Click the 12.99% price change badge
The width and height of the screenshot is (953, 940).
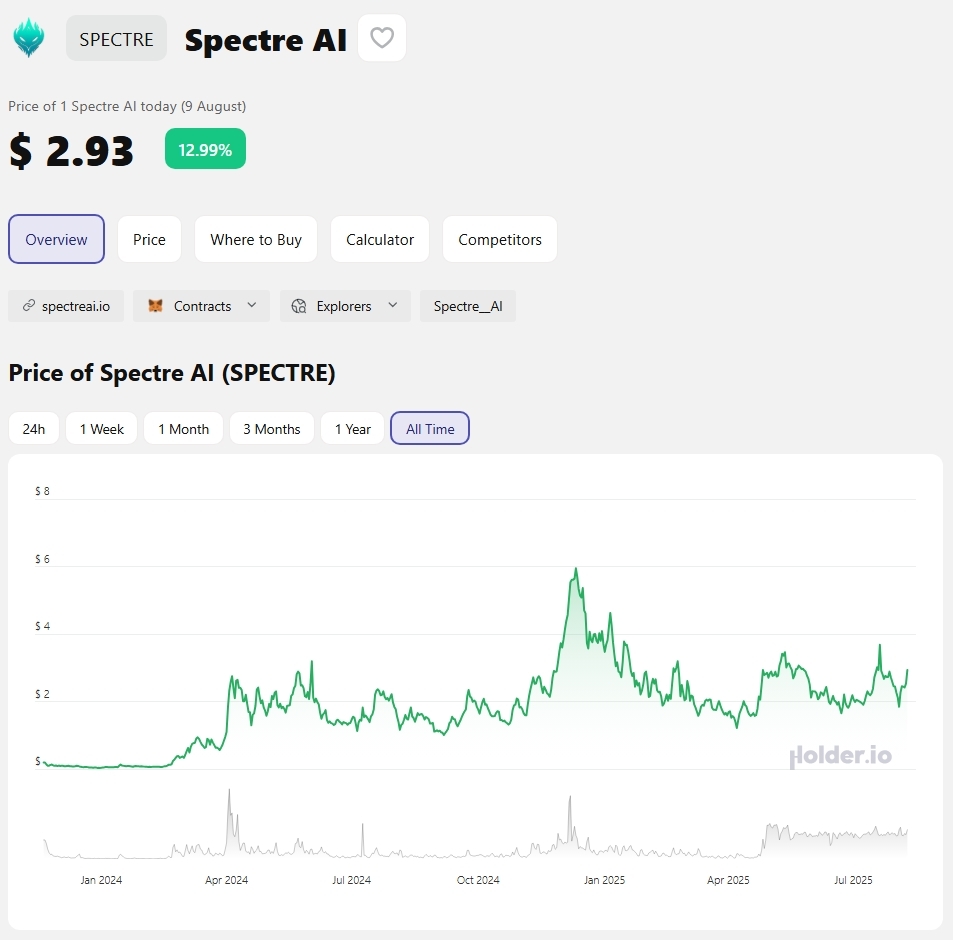coord(205,149)
